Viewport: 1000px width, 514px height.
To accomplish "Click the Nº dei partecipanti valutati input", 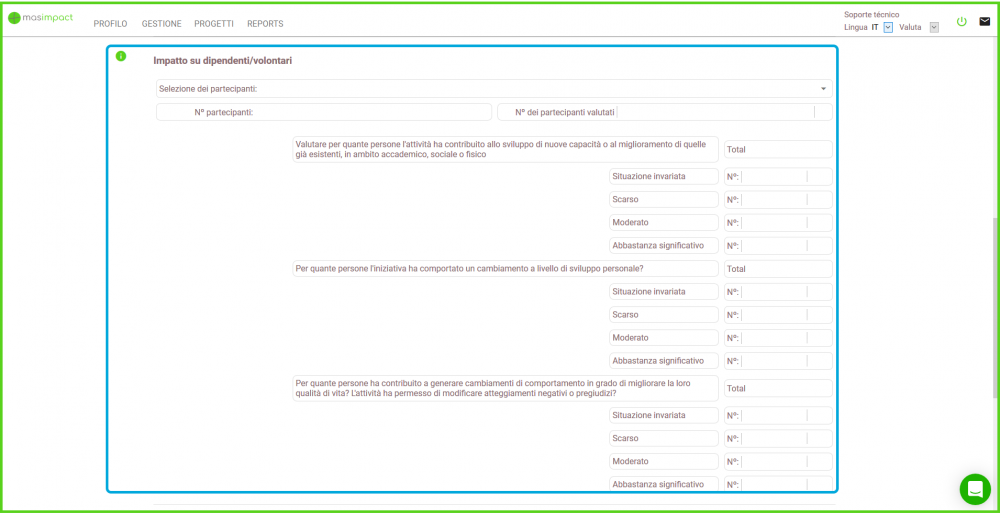I will click(x=715, y=112).
